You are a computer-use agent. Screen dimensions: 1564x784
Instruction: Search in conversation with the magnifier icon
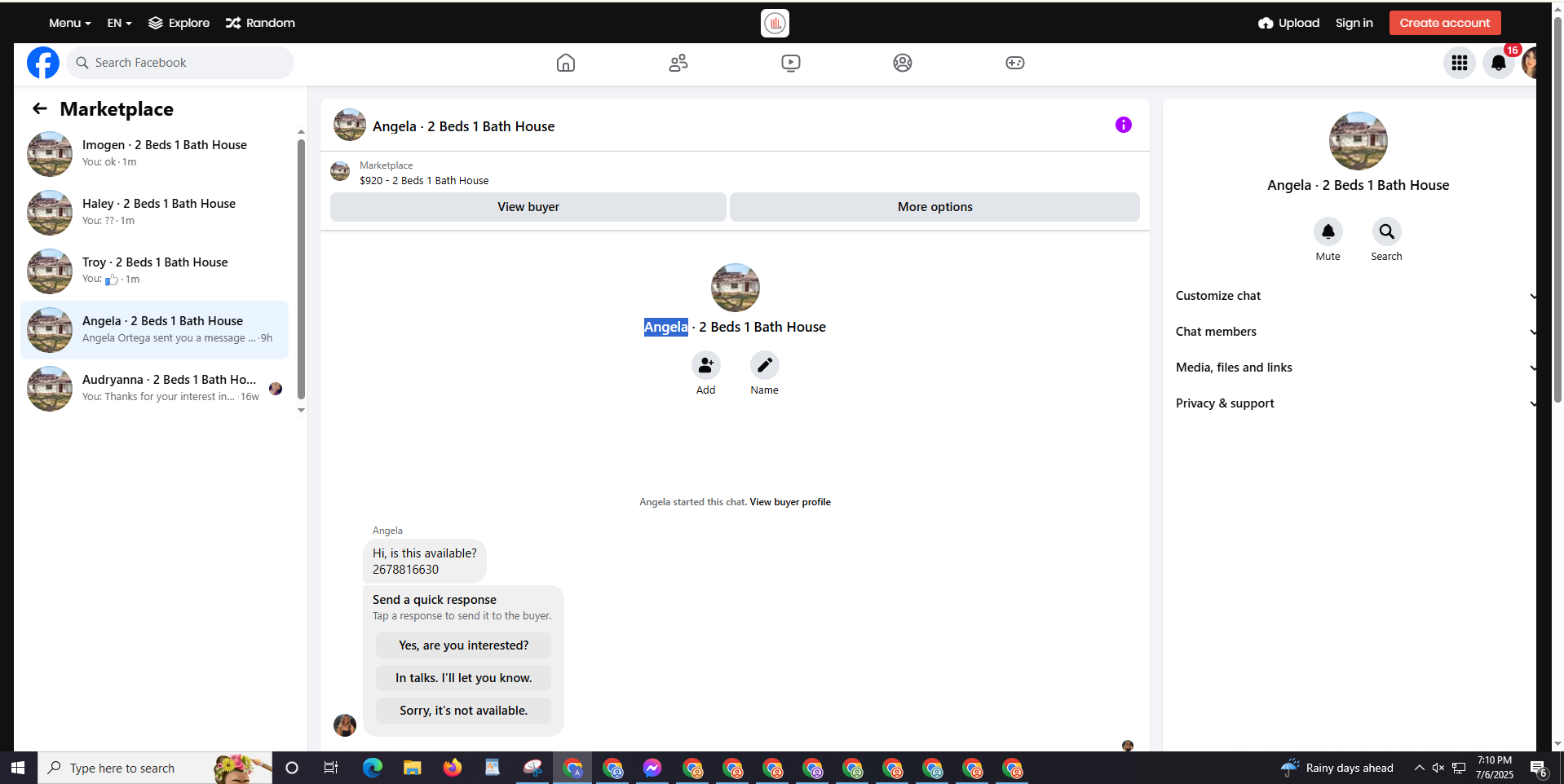pyautogui.click(x=1387, y=231)
